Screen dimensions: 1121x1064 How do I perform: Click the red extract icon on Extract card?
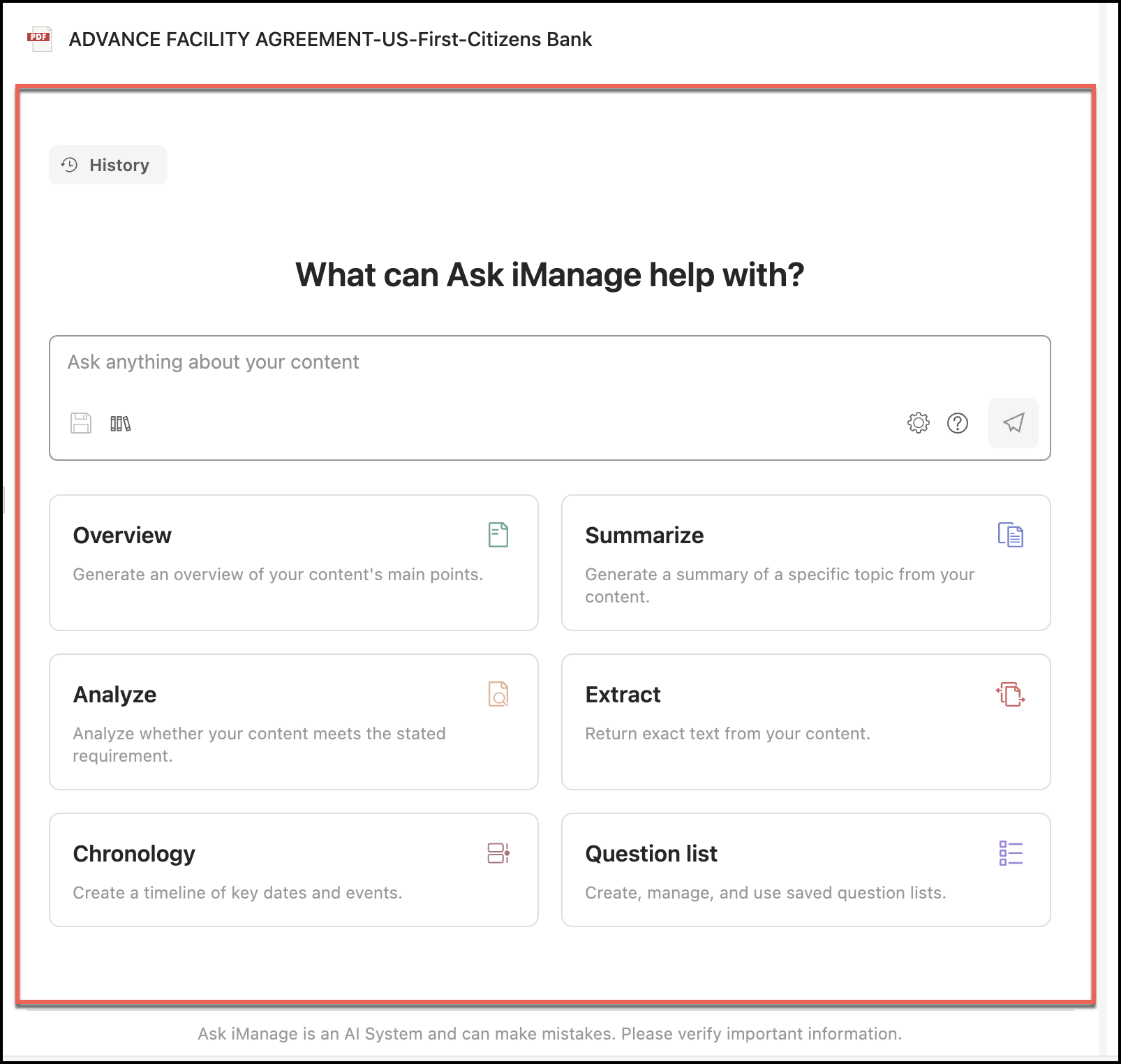pos(1010,694)
